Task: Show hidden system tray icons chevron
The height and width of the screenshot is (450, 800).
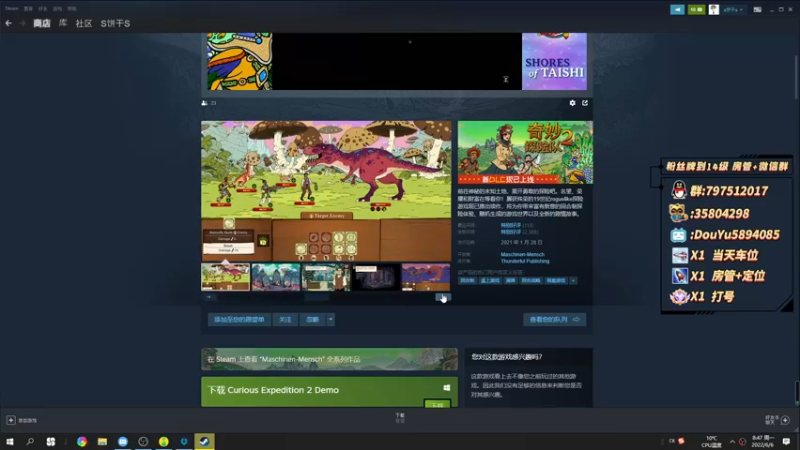Action: pyautogui.click(x=732, y=441)
